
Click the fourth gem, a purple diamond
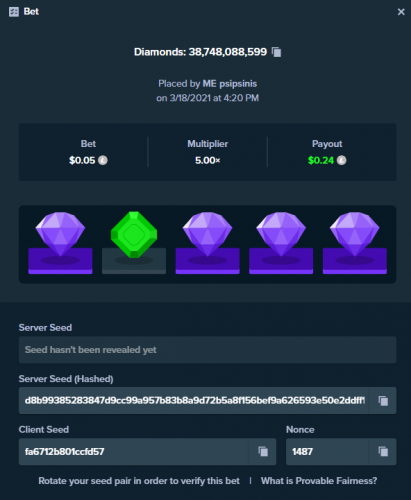click(x=281, y=233)
